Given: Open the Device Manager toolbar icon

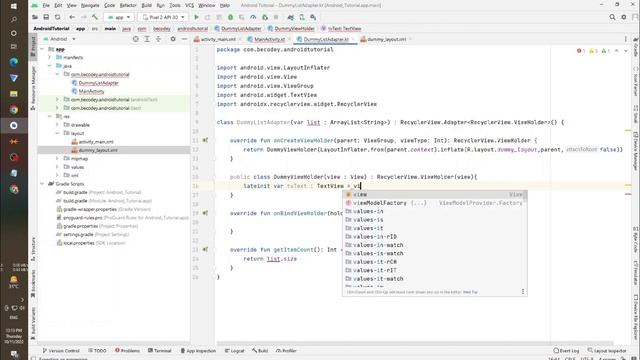Looking at the screenshot, I should [x=302, y=17].
